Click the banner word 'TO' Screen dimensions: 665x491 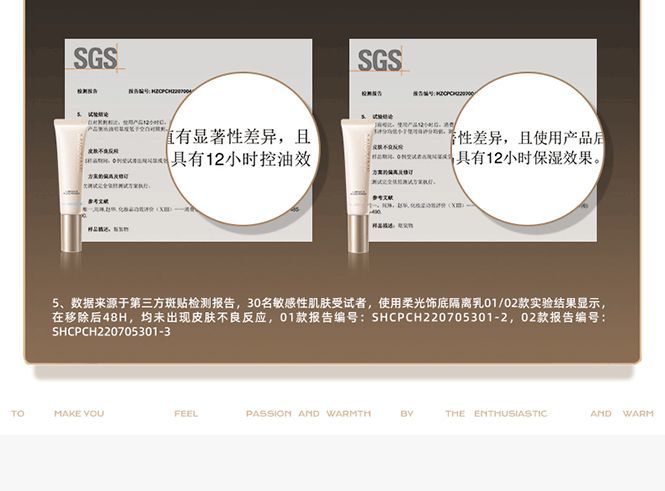[18, 413]
